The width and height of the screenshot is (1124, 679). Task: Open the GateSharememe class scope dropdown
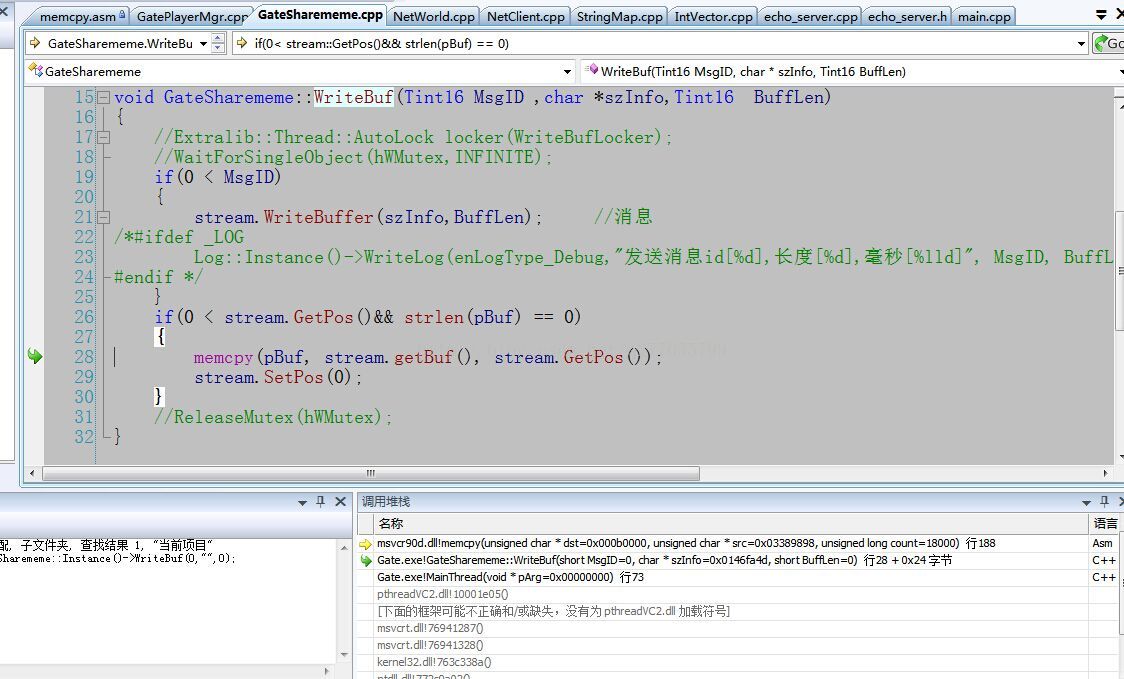[x=567, y=72]
